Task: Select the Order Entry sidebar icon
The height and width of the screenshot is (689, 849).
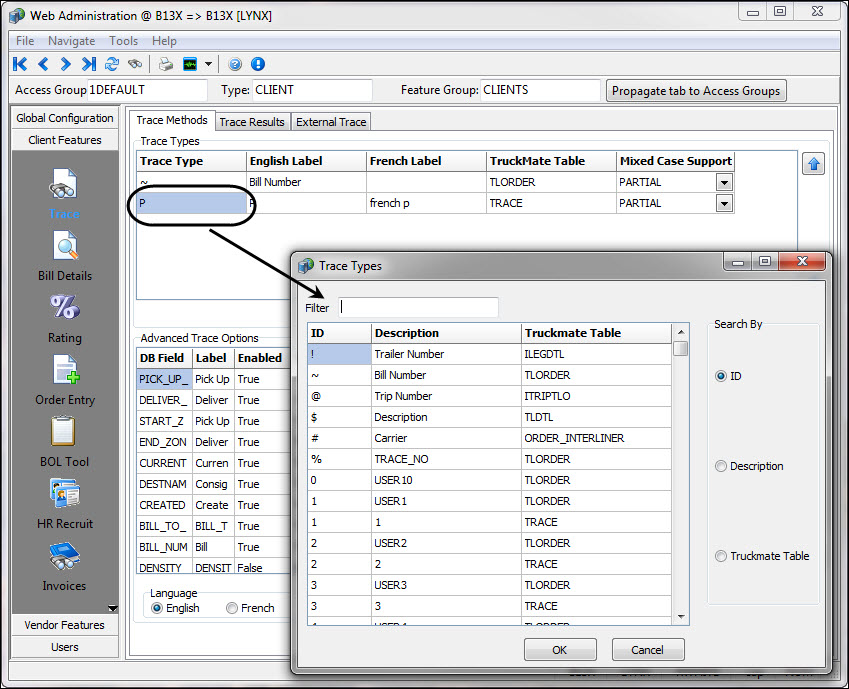Action: 65,378
